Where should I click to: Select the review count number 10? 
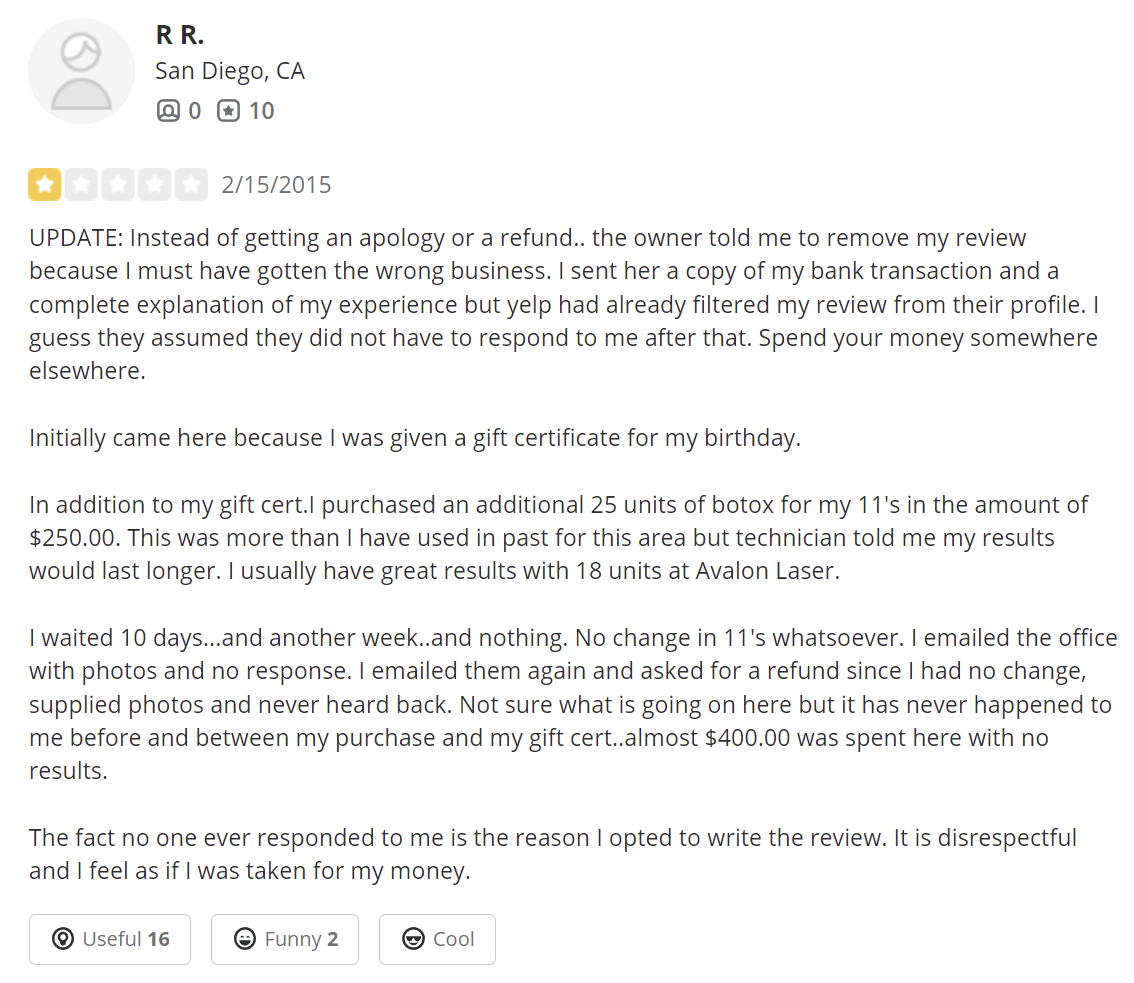262,111
